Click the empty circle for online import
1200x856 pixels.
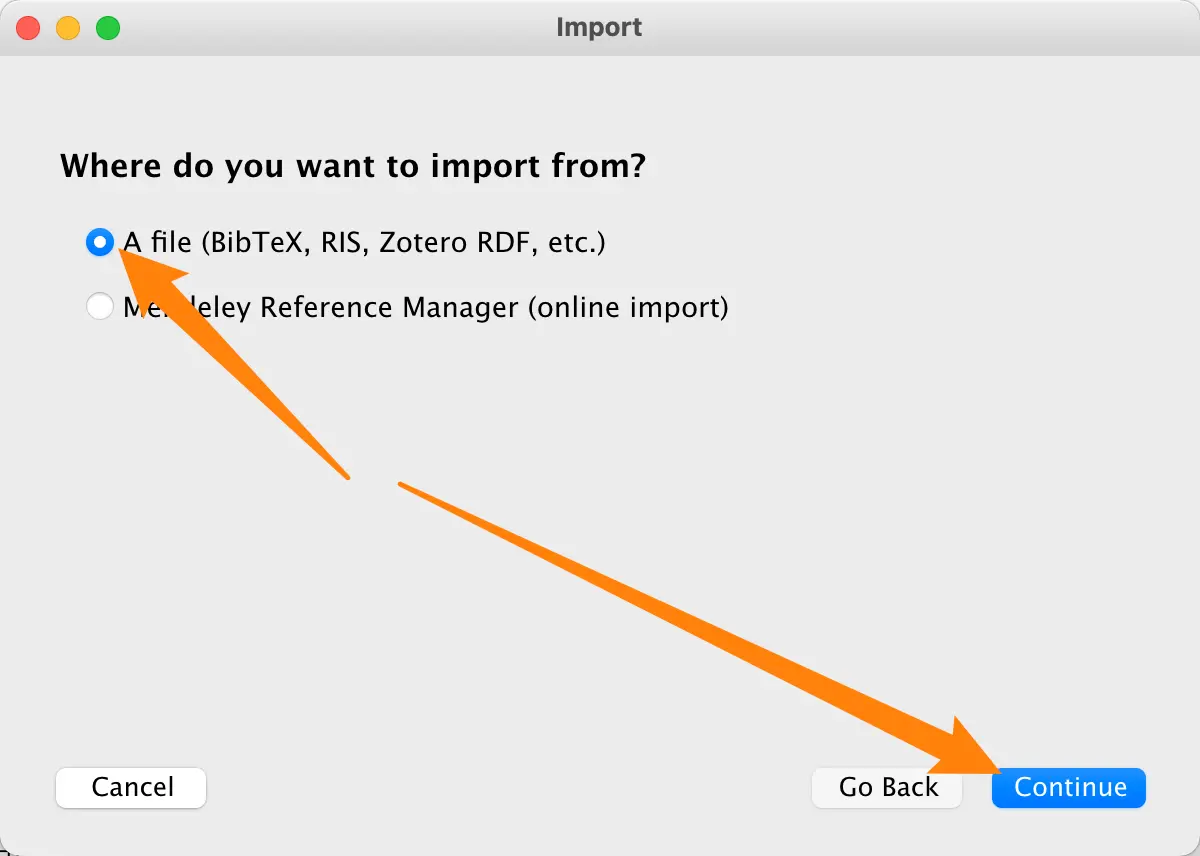pyautogui.click(x=100, y=307)
